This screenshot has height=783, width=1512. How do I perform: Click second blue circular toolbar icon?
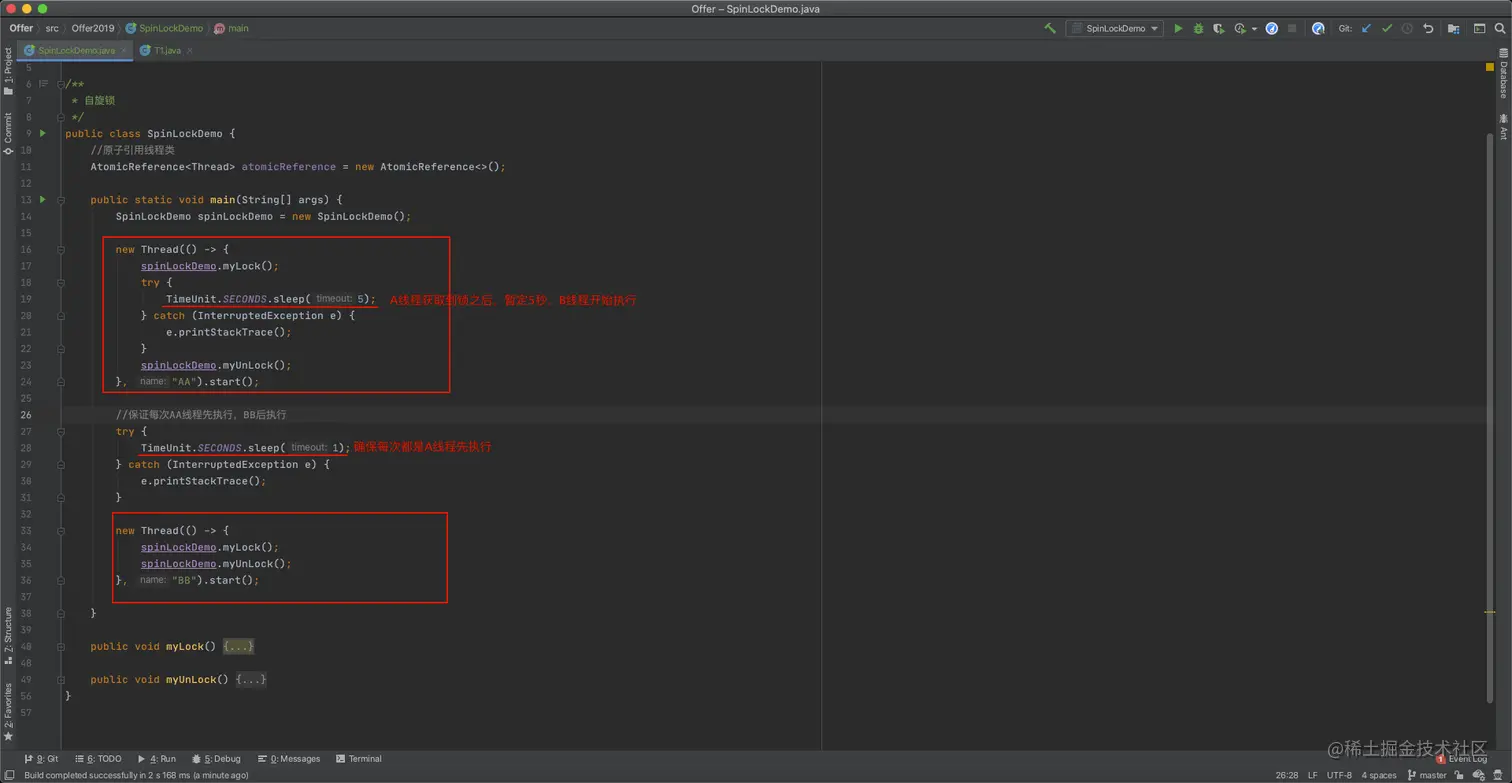coord(1318,29)
